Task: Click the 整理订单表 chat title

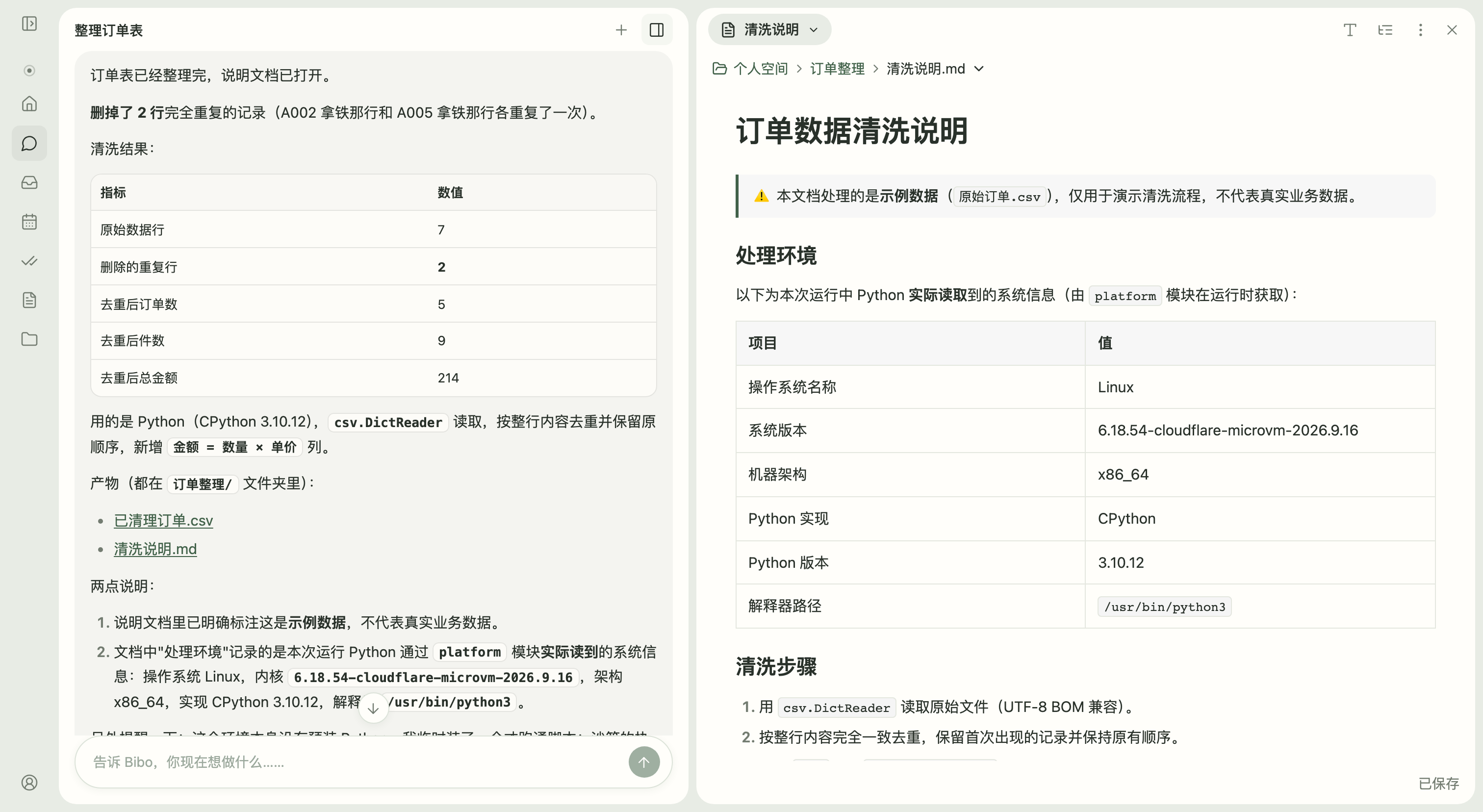Action: pyautogui.click(x=109, y=30)
